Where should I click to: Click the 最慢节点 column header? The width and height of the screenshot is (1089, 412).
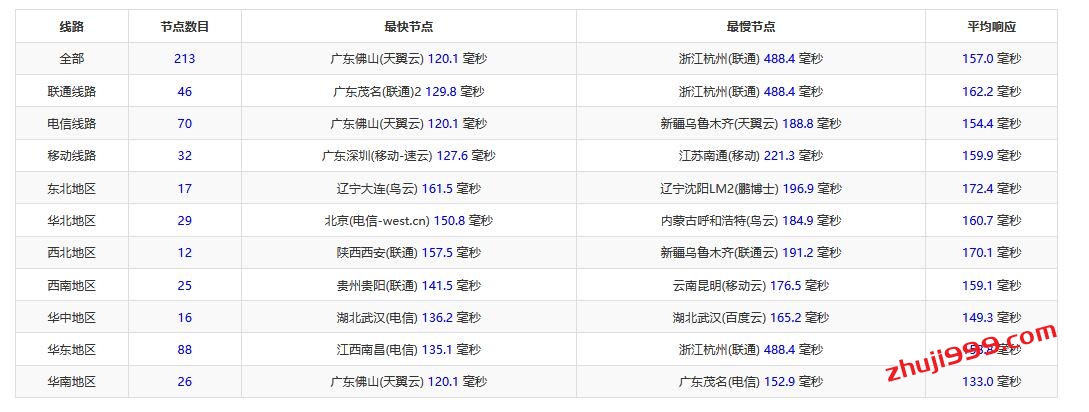751,27
